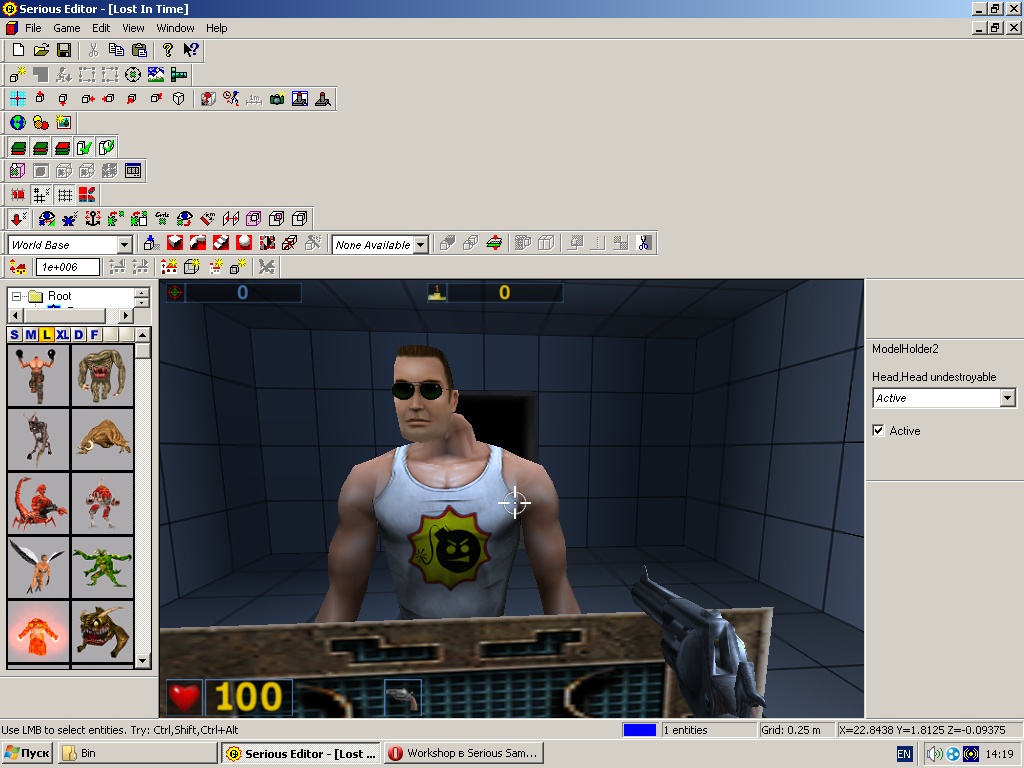Click the F browser button
Image resolution: width=1024 pixels, height=768 pixels.
pos(95,335)
